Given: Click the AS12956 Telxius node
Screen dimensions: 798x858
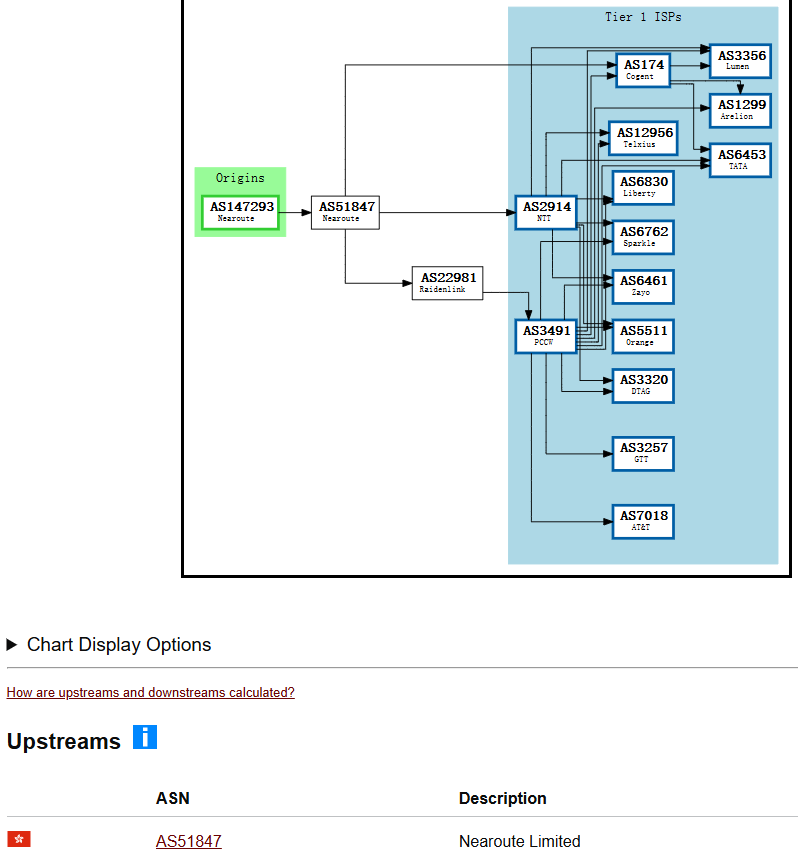Looking at the screenshot, I should click(642, 138).
